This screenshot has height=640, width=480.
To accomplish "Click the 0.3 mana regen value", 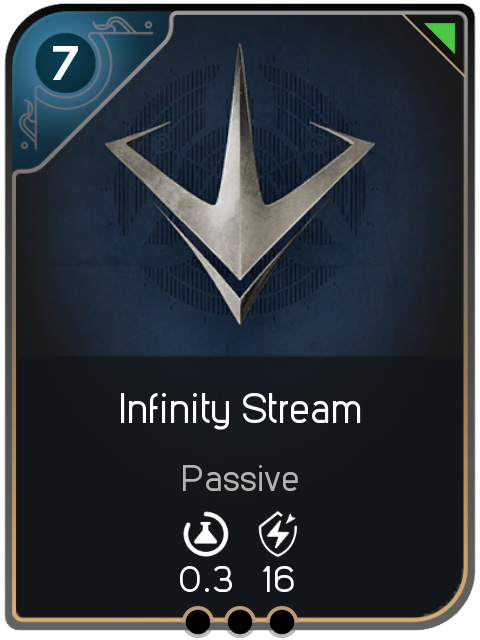I will [x=206, y=579].
